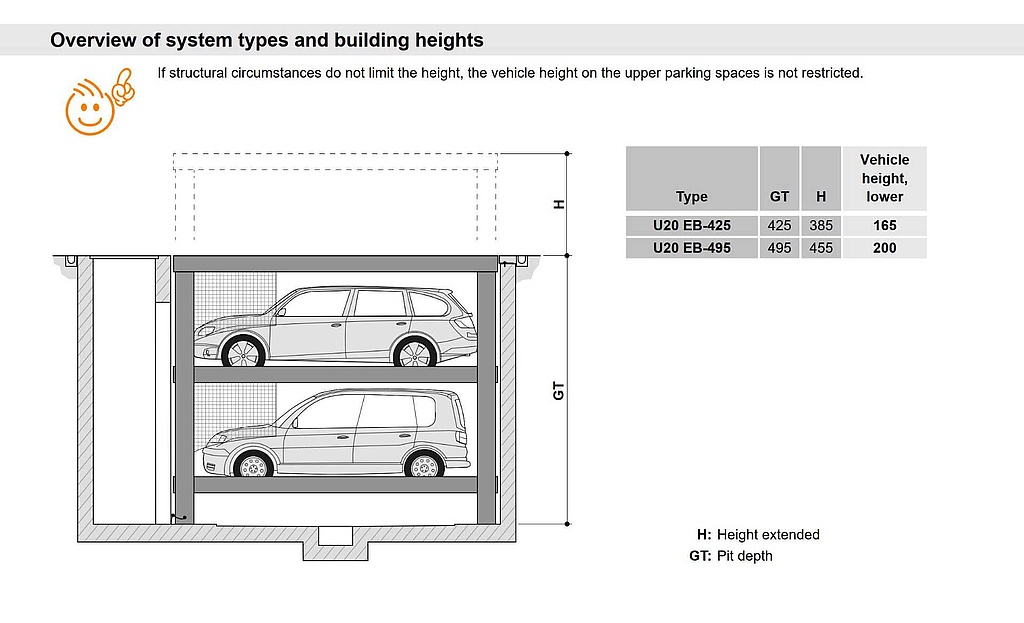Click the dashed extended-height outline above the pit

[x=335, y=197]
